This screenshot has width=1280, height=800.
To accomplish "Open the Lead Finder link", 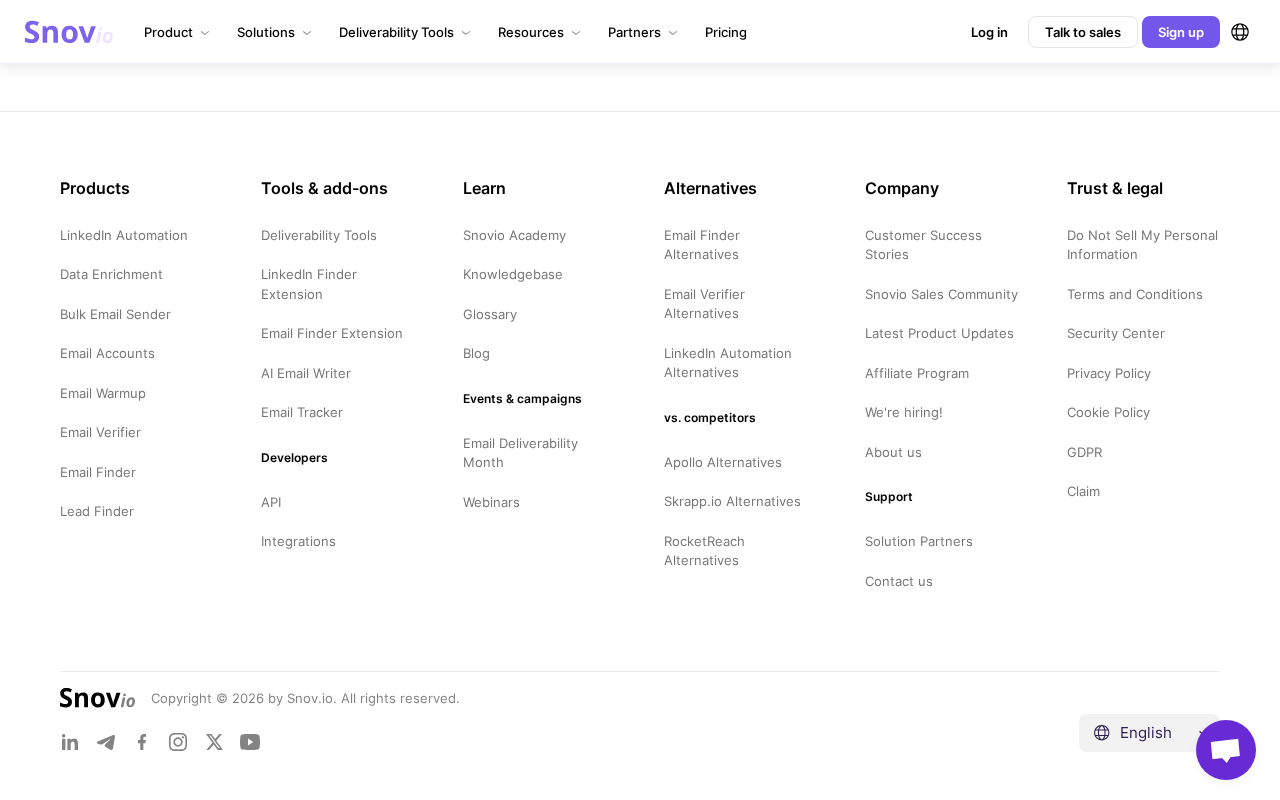I will [97, 511].
